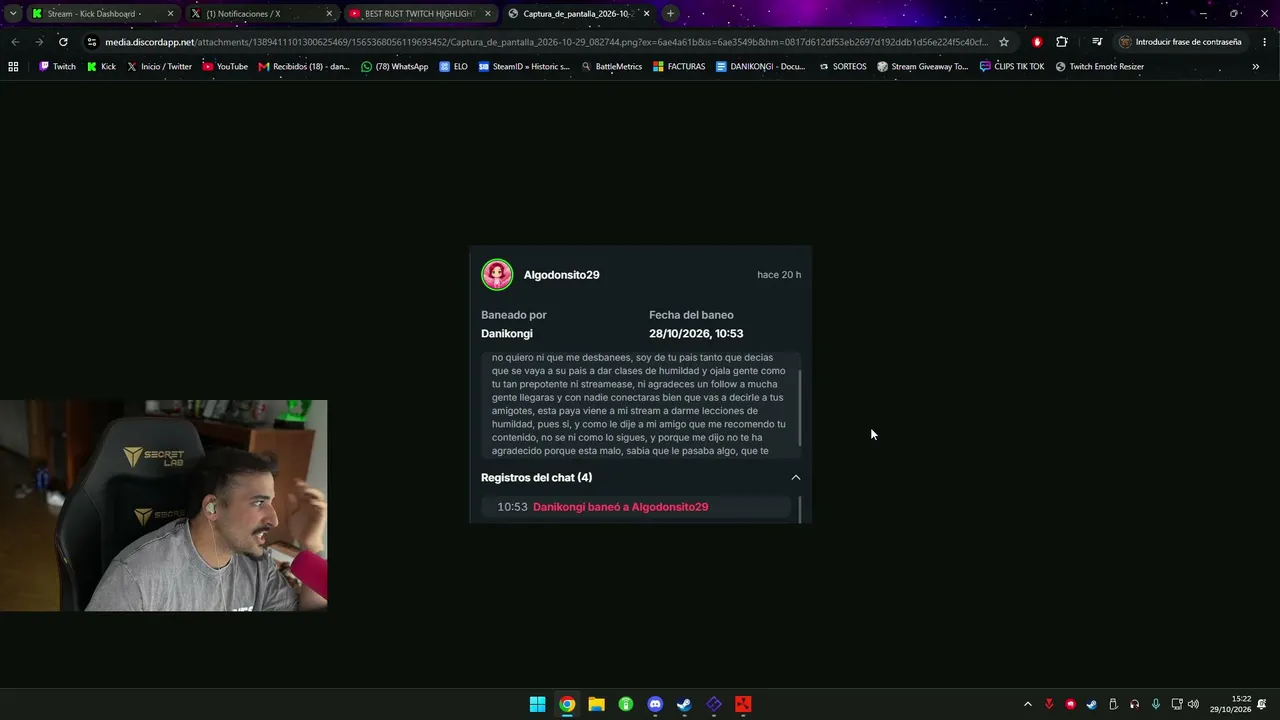
Task: Open the green app icon in taskbar
Action: pyautogui.click(x=626, y=704)
